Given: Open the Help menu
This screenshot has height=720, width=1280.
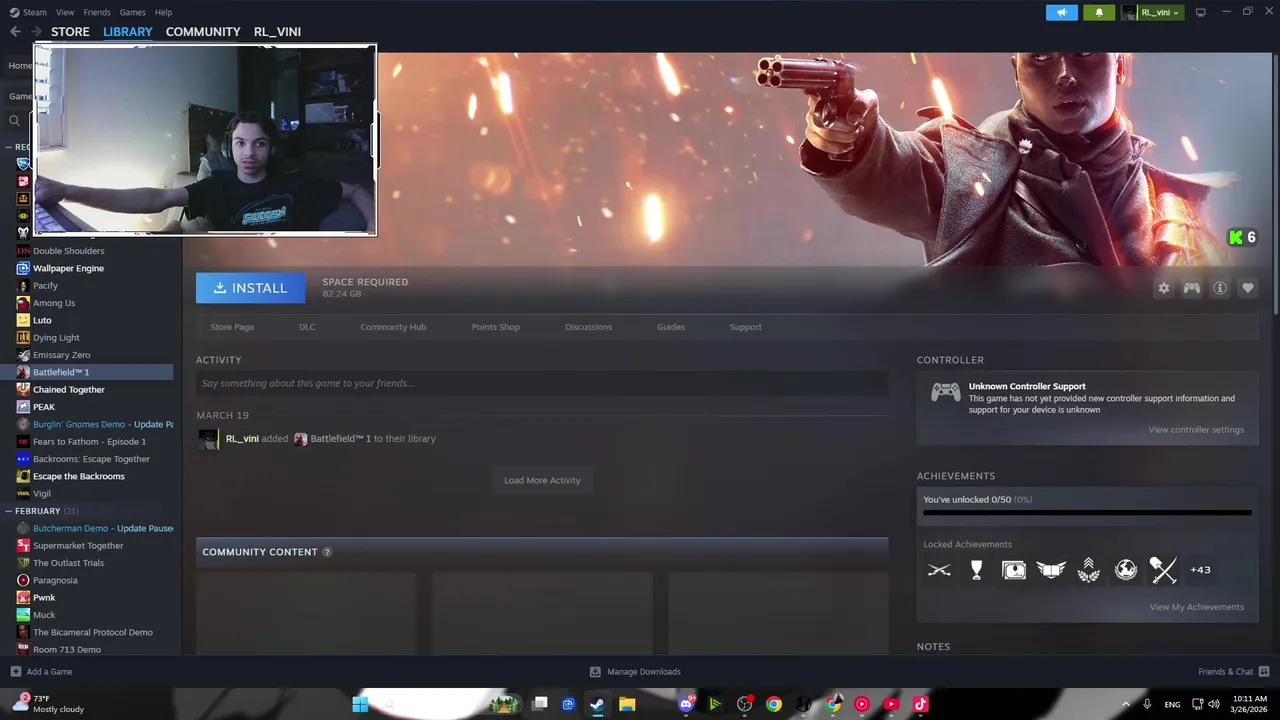Looking at the screenshot, I should pos(163,12).
